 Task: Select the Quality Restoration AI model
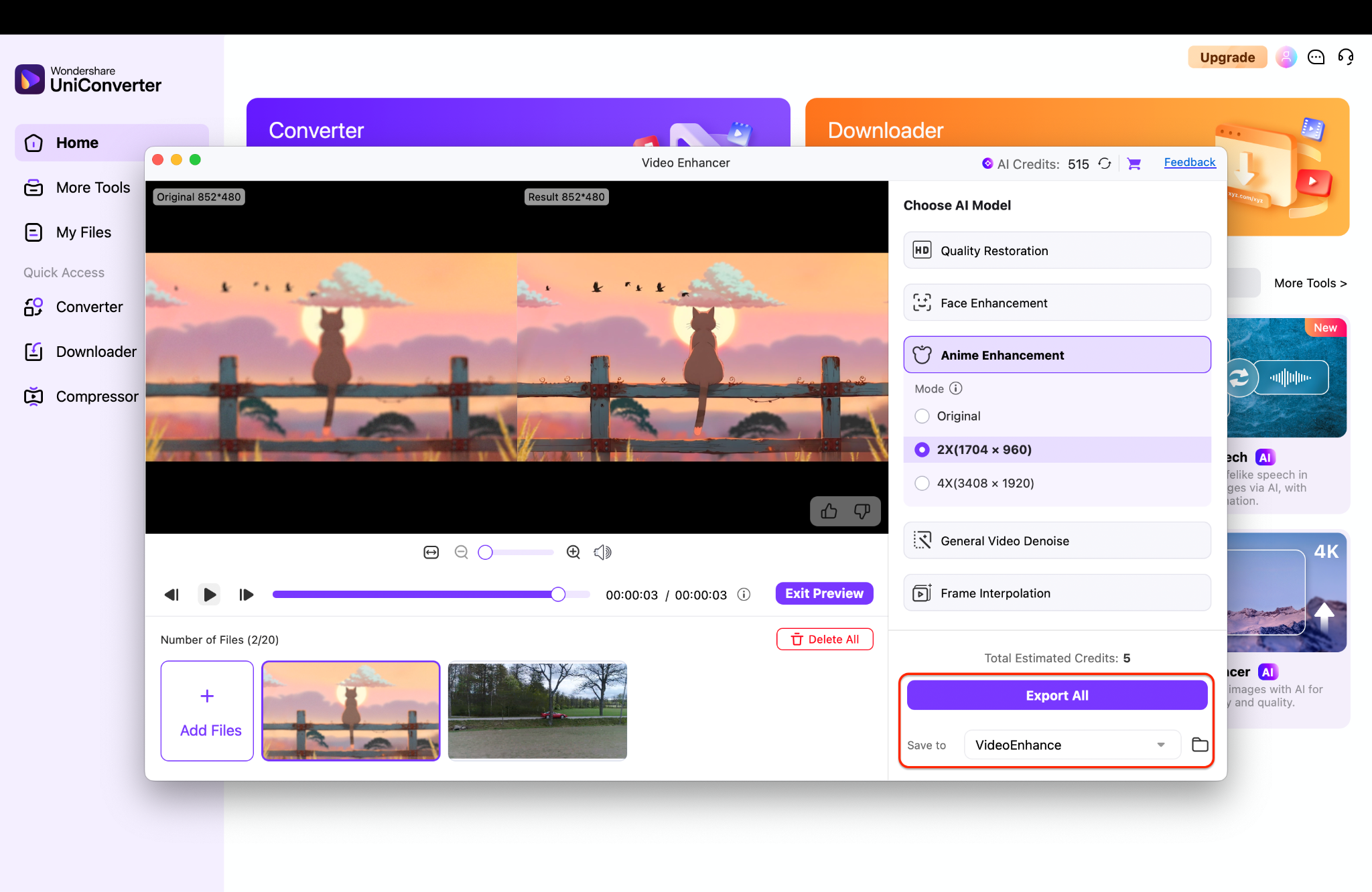1056,250
